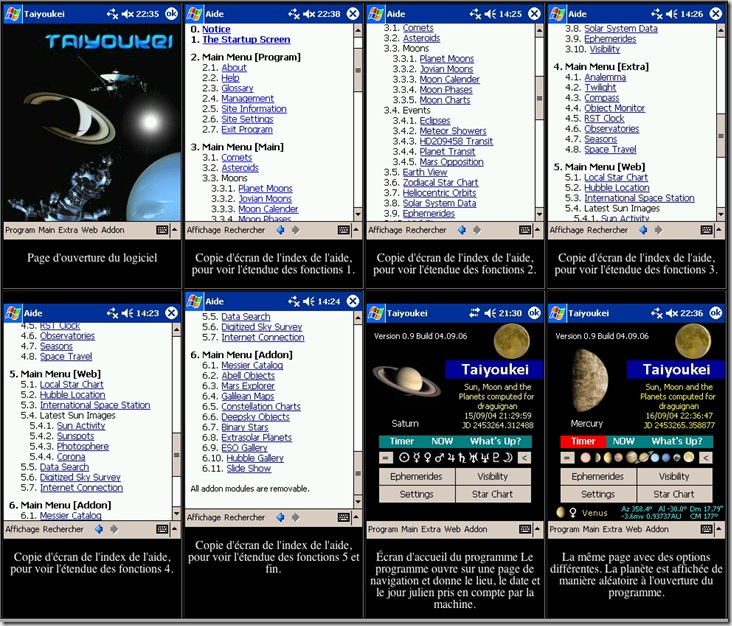The height and width of the screenshot is (626, 732).
Task: Select the Mercury symbol in the 21:30 Taiyoukei window
Action: tap(416, 458)
